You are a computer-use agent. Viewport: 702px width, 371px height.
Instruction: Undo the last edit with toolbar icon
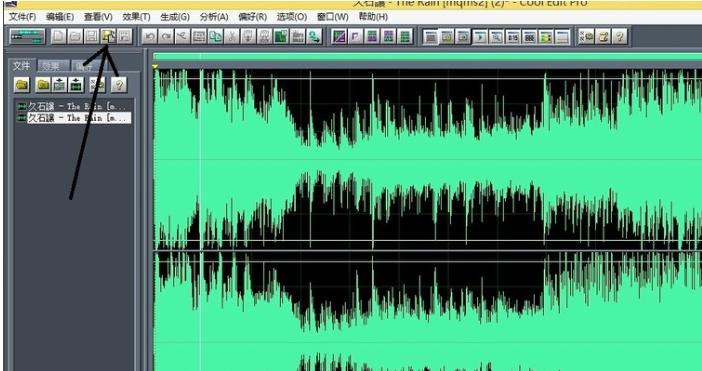click(149, 37)
